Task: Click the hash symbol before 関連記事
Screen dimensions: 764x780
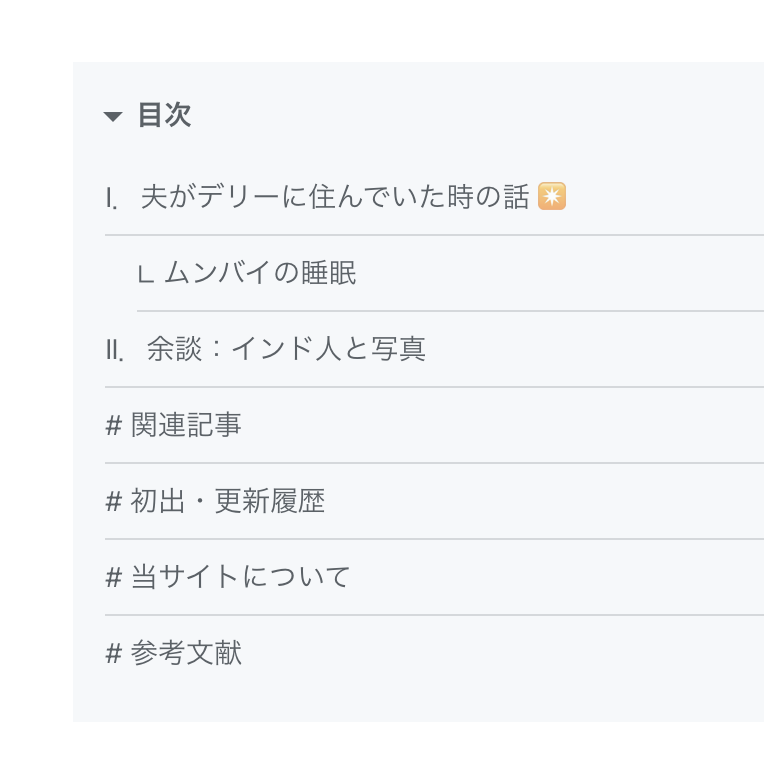Action: click(x=114, y=426)
